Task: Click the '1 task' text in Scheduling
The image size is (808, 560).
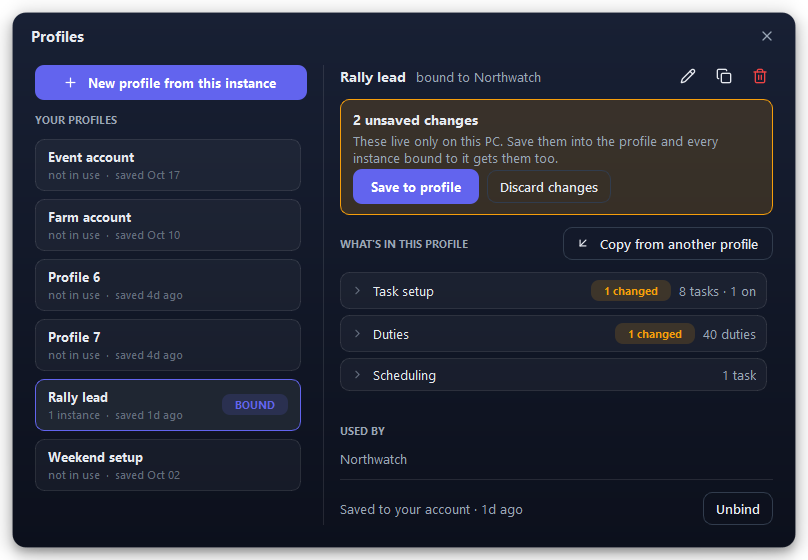Action: click(739, 376)
